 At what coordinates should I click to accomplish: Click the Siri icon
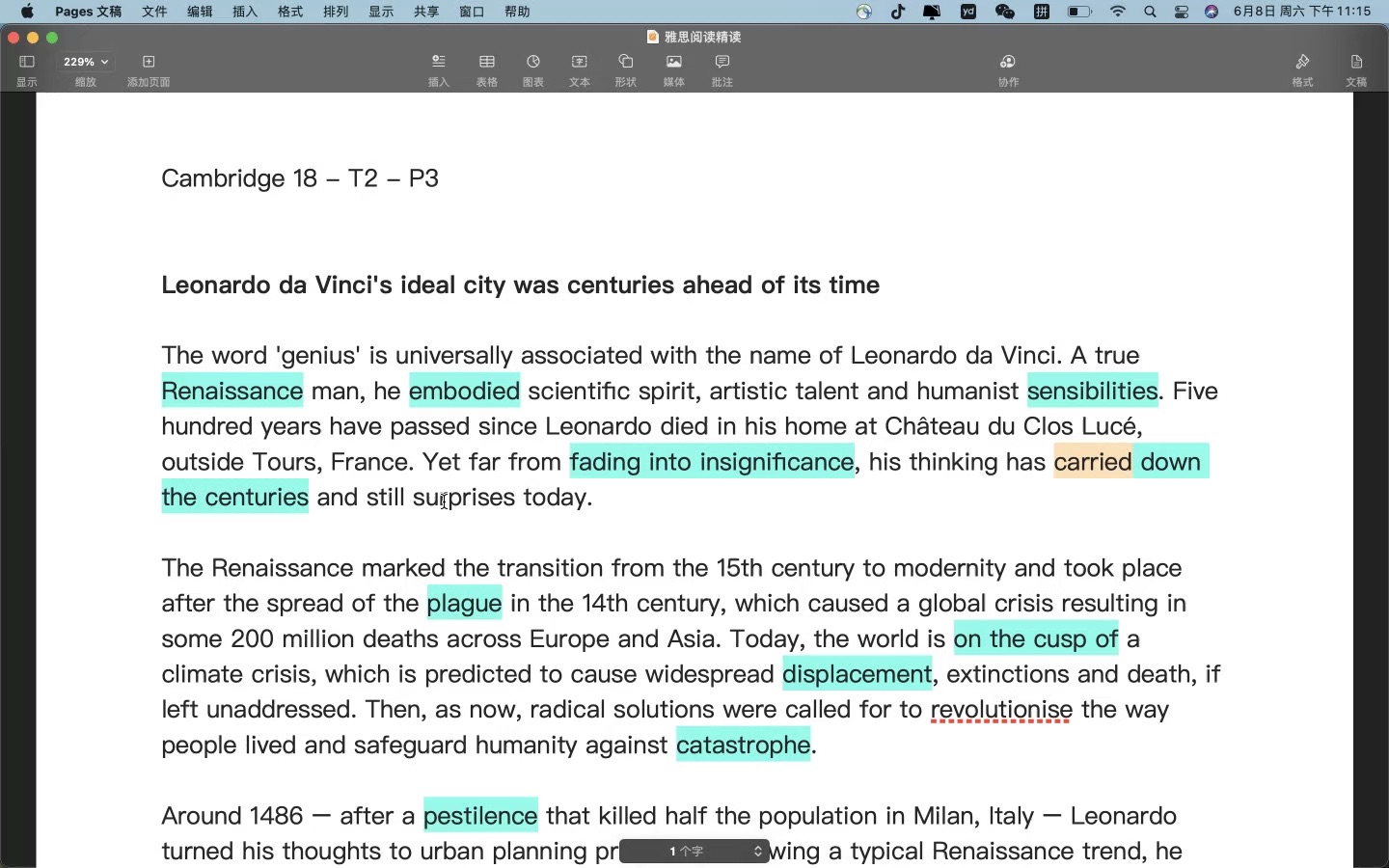coord(1212,12)
